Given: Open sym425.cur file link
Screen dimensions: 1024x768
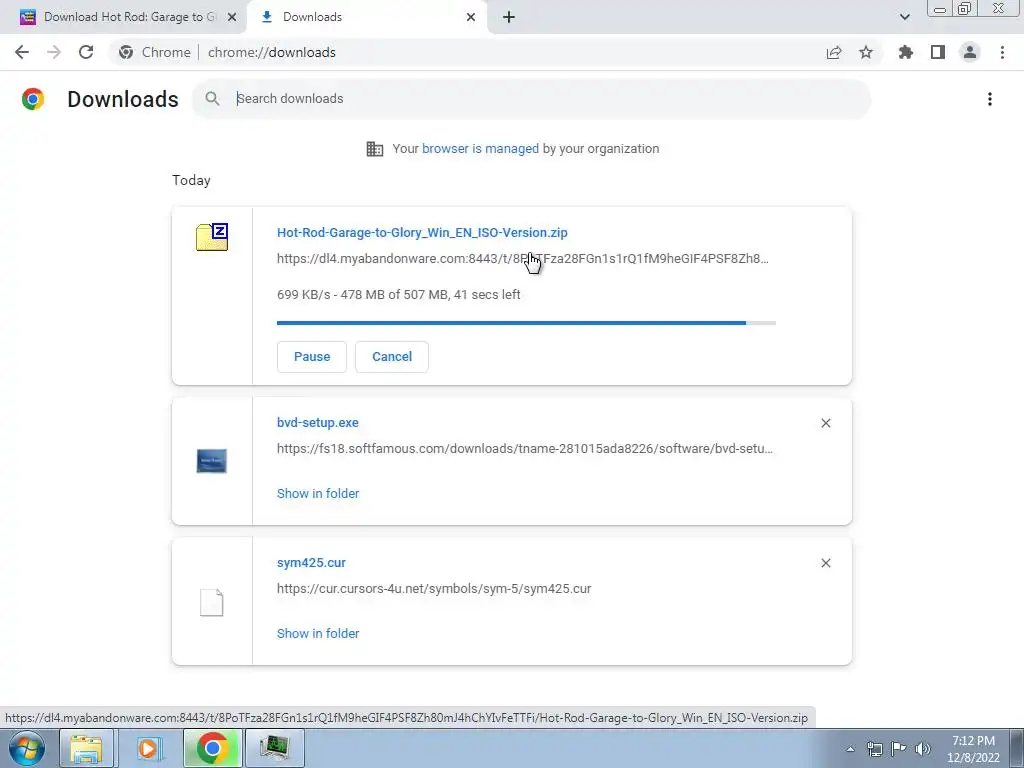Looking at the screenshot, I should [x=311, y=563].
